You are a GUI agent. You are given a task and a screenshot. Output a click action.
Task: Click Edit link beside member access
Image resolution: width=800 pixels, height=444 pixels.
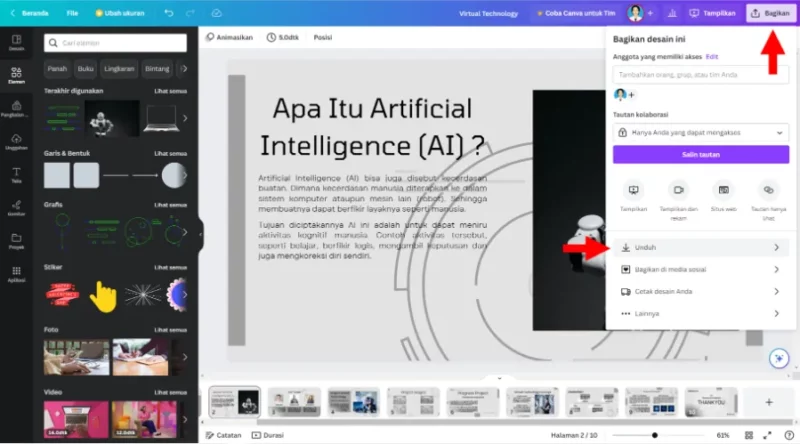pyautogui.click(x=712, y=57)
